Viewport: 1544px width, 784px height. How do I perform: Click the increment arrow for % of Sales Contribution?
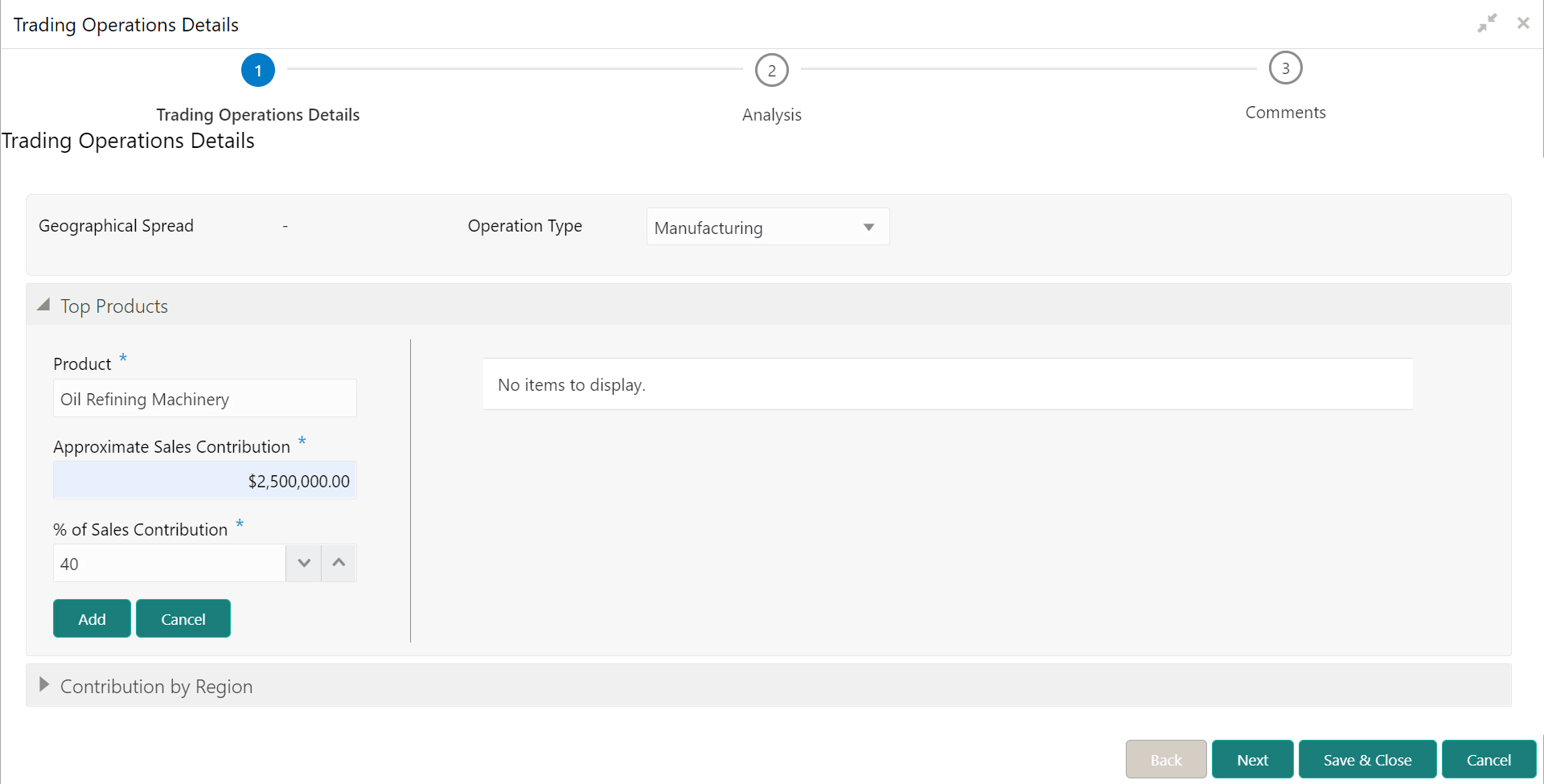click(338, 563)
